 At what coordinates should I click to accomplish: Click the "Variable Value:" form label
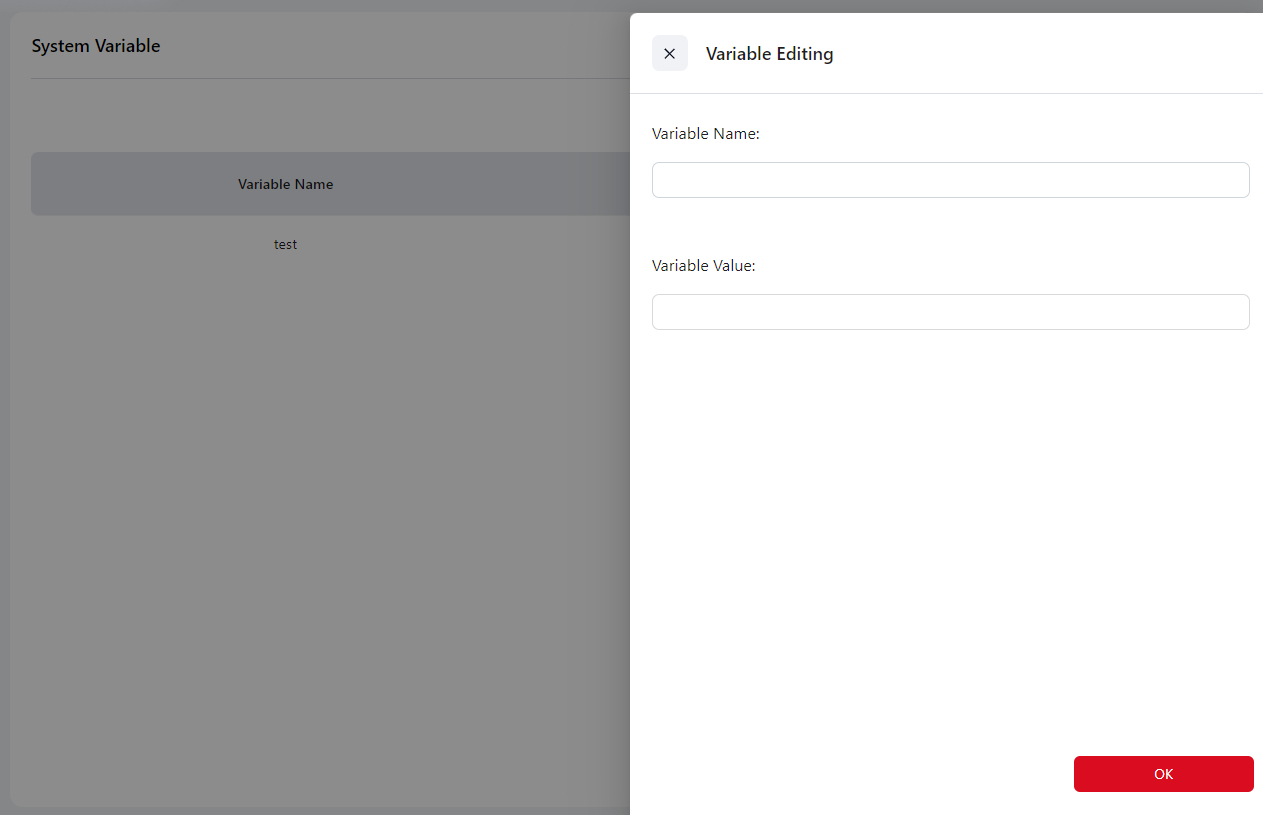(703, 266)
